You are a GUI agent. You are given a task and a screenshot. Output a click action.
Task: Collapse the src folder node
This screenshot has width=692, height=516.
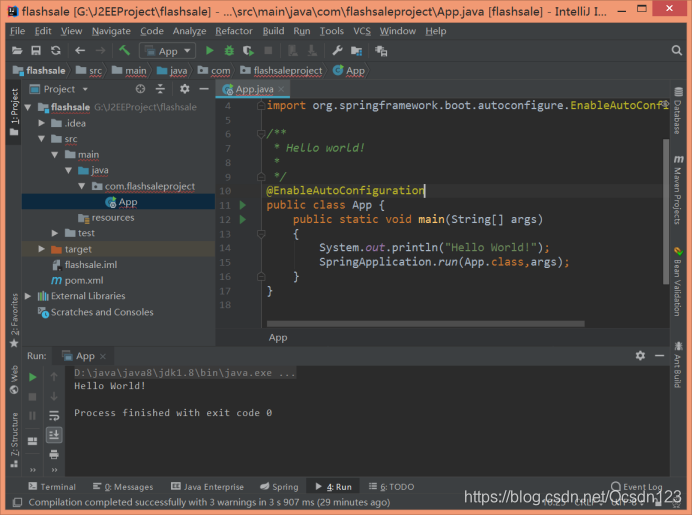[41, 139]
